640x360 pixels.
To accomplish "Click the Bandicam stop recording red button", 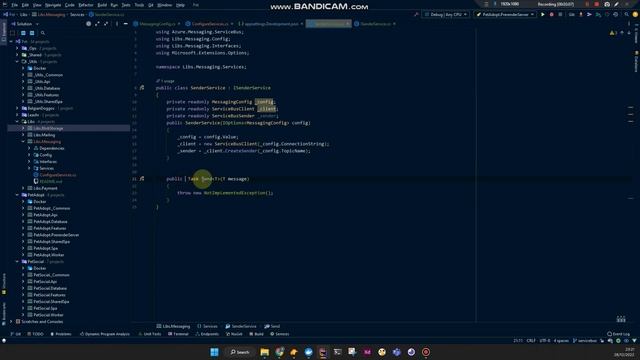I will pos(596,4).
